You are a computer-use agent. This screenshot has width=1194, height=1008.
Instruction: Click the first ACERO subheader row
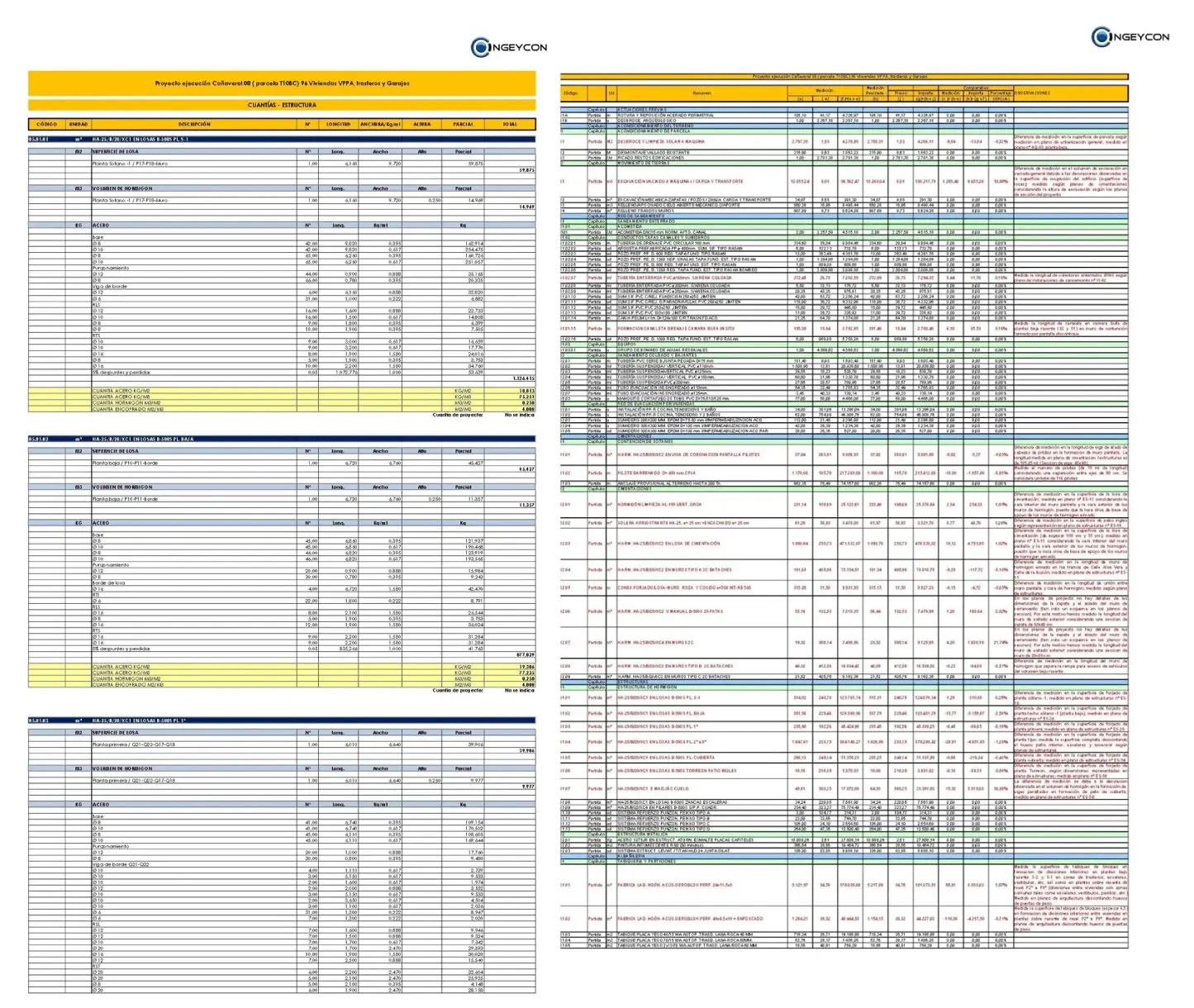tap(100, 225)
